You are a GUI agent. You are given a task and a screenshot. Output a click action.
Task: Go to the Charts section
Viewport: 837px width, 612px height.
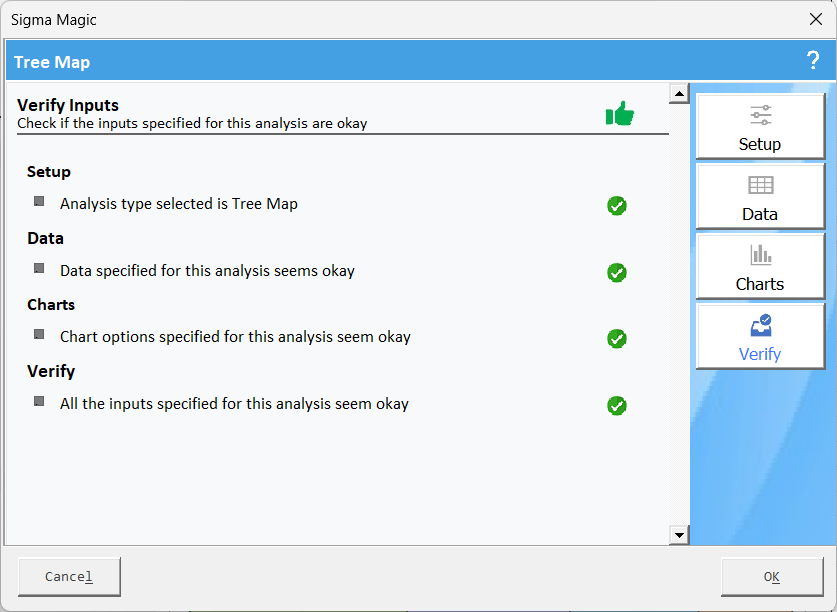click(760, 266)
